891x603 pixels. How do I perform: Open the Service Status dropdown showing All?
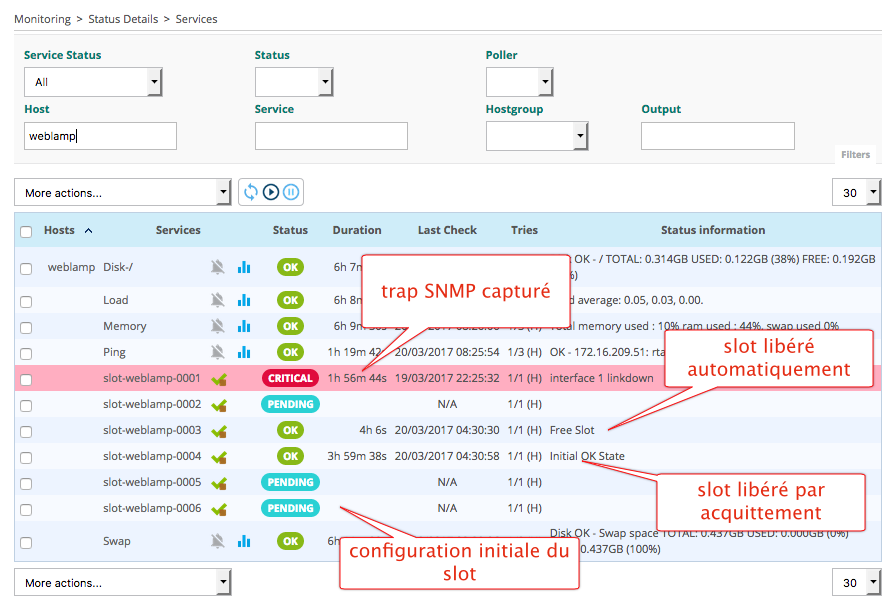[x=93, y=82]
